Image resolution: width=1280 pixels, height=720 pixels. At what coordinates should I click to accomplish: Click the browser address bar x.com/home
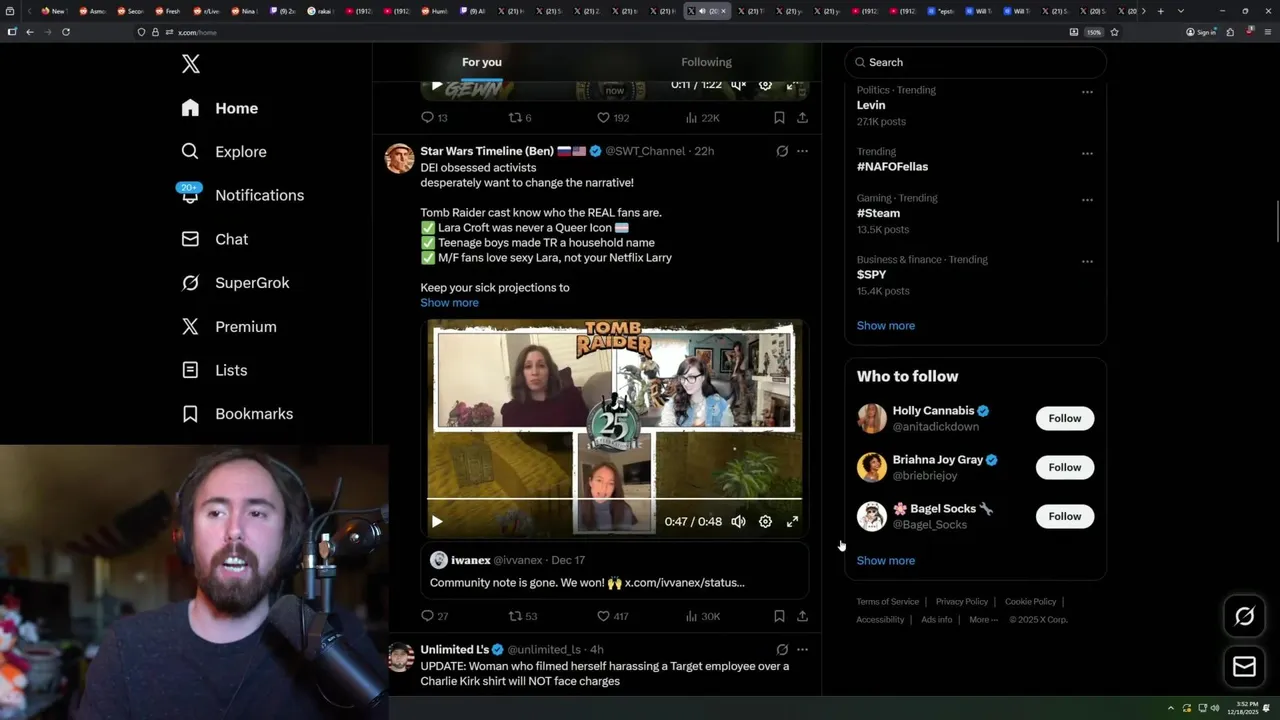(600, 32)
